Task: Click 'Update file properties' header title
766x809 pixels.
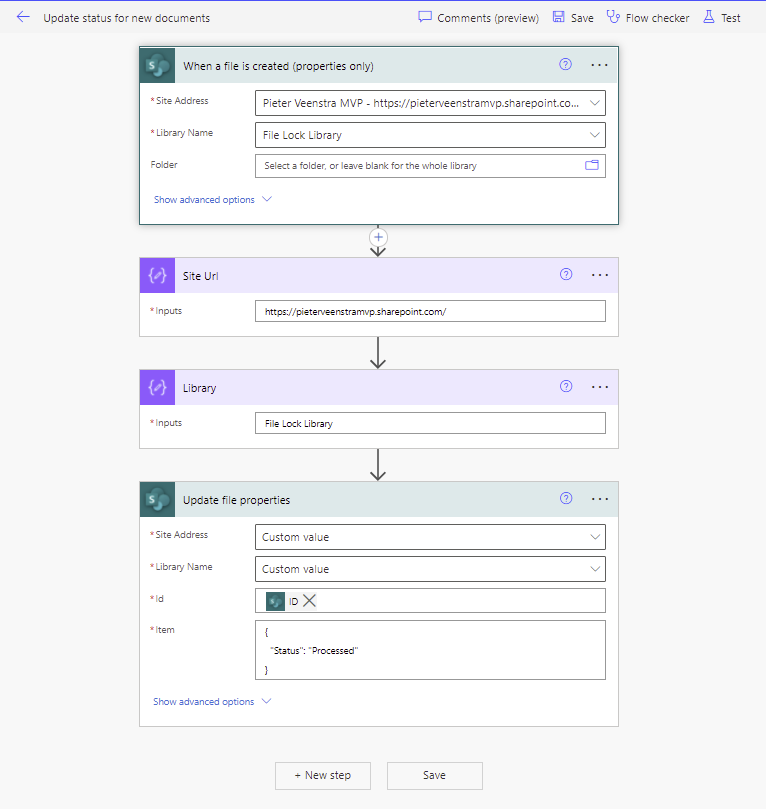Action: [236, 500]
